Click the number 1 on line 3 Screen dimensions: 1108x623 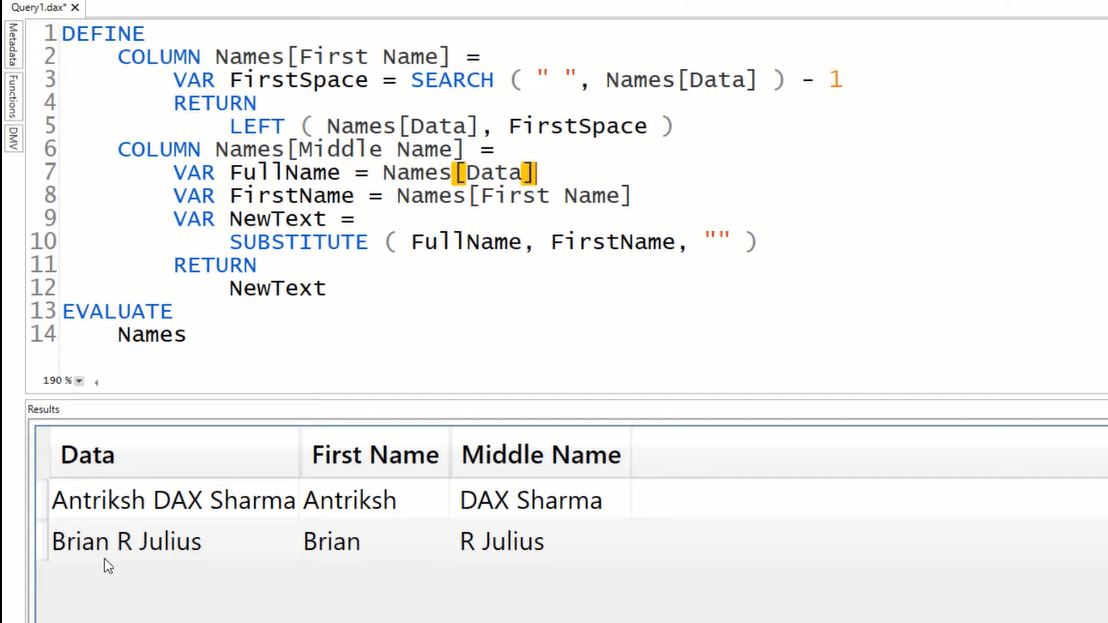[x=836, y=80]
